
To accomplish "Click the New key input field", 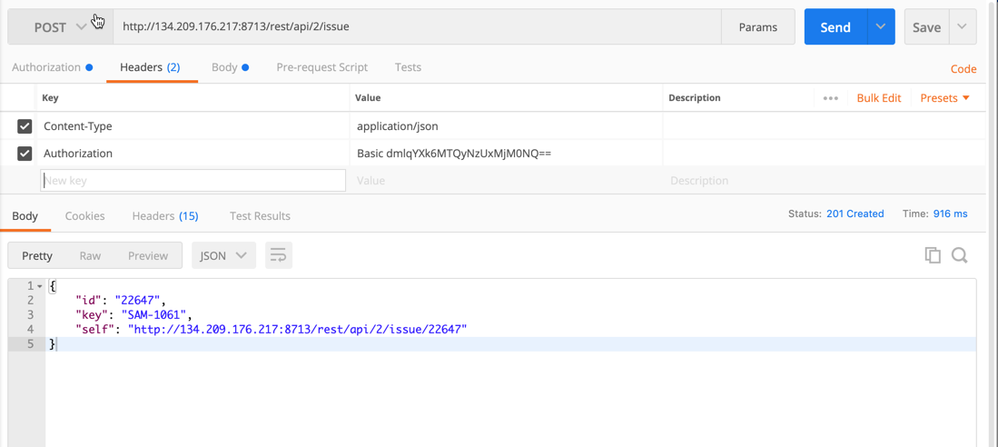I will coord(193,180).
